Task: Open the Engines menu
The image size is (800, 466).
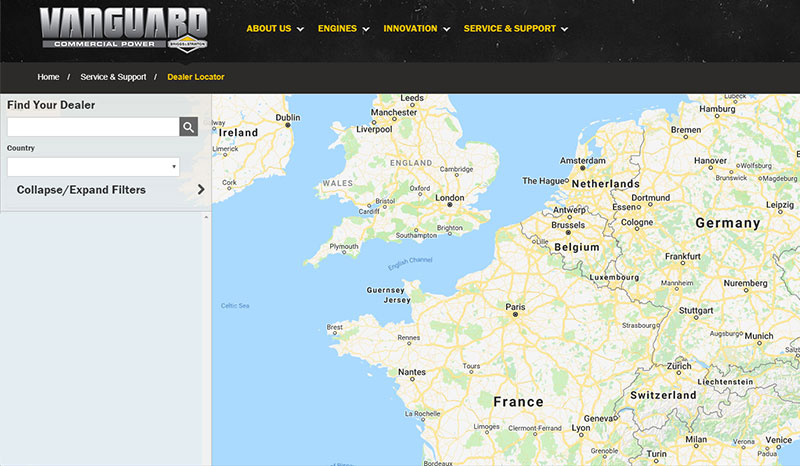Action: (x=337, y=29)
